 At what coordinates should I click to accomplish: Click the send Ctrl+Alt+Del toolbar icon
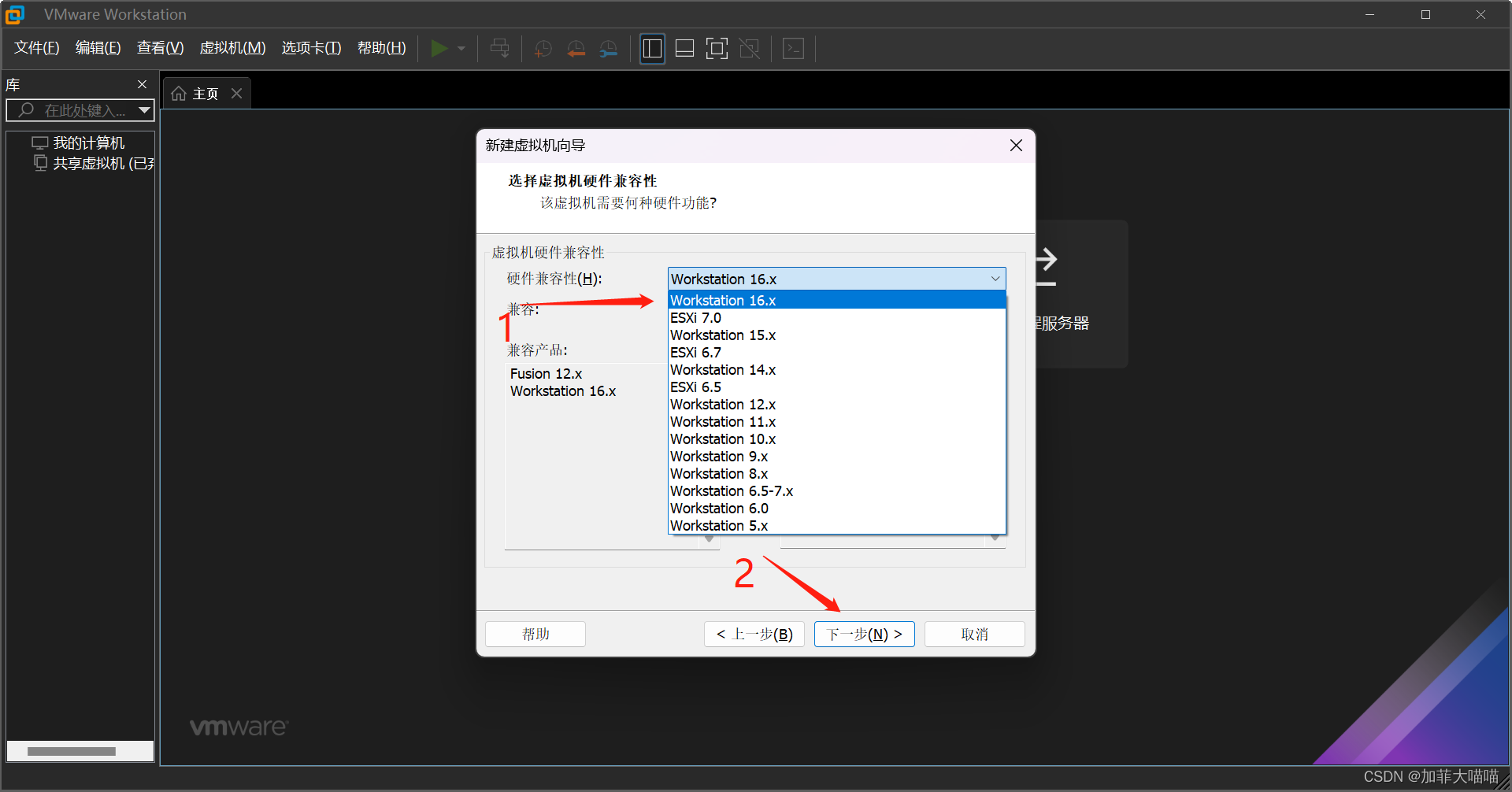coord(499,49)
